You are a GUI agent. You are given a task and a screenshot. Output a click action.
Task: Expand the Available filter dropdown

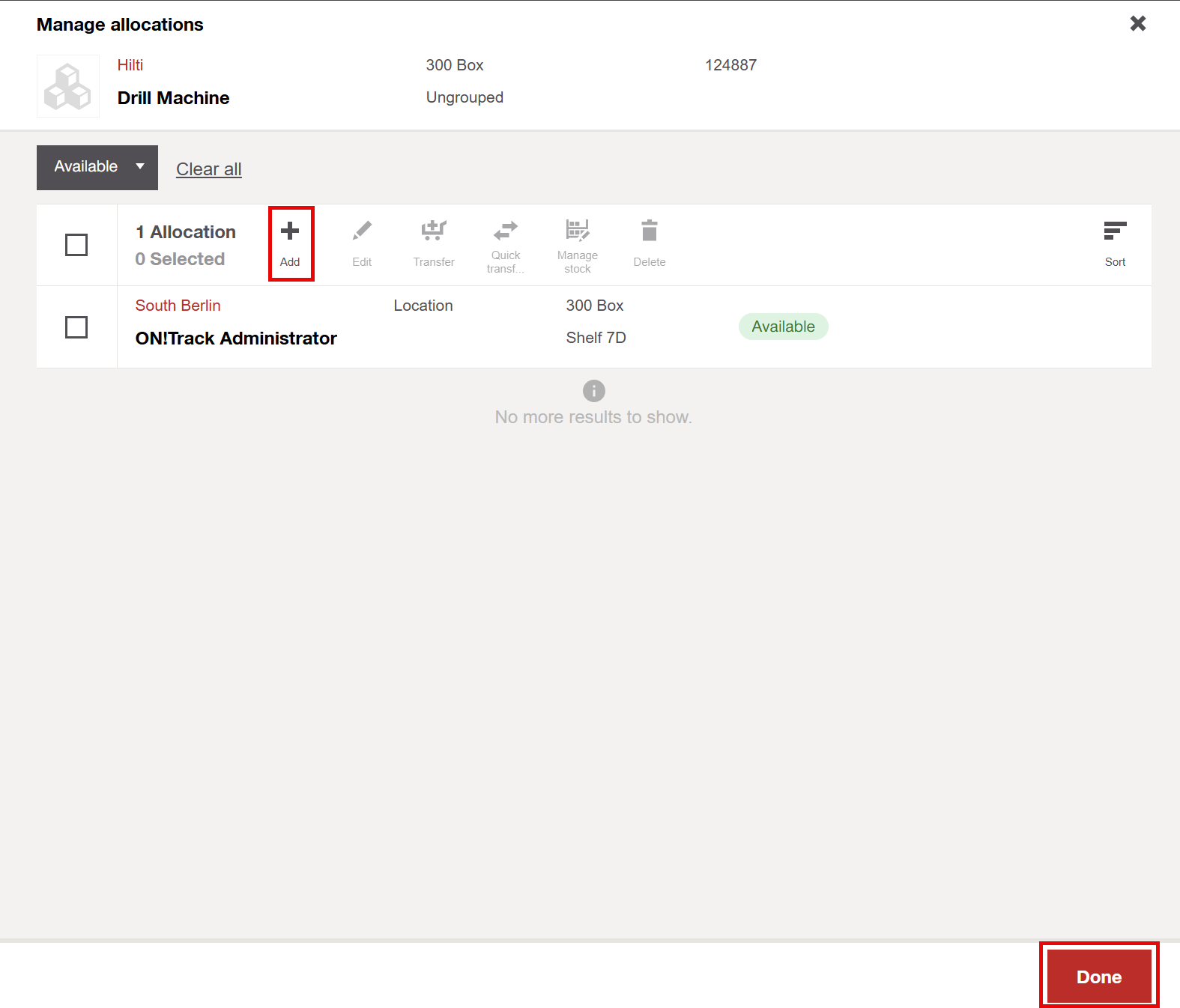pos(97,167)
